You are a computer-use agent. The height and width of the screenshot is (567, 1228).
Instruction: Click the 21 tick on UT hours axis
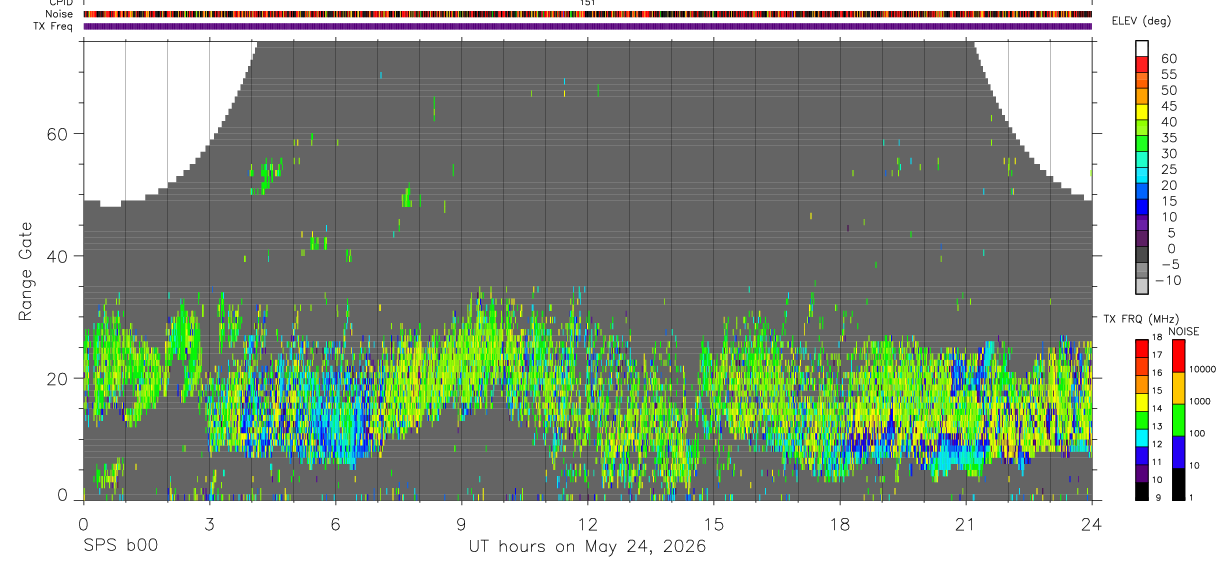[x=966, y=524]
